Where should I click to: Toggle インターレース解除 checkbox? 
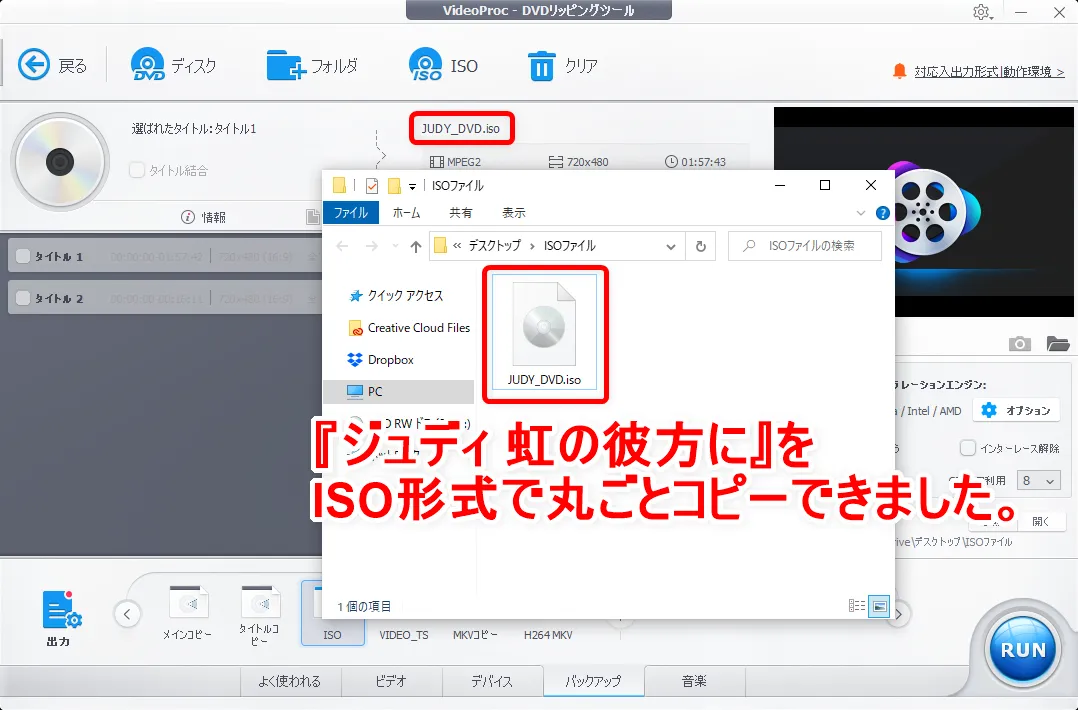pos(967,448)
